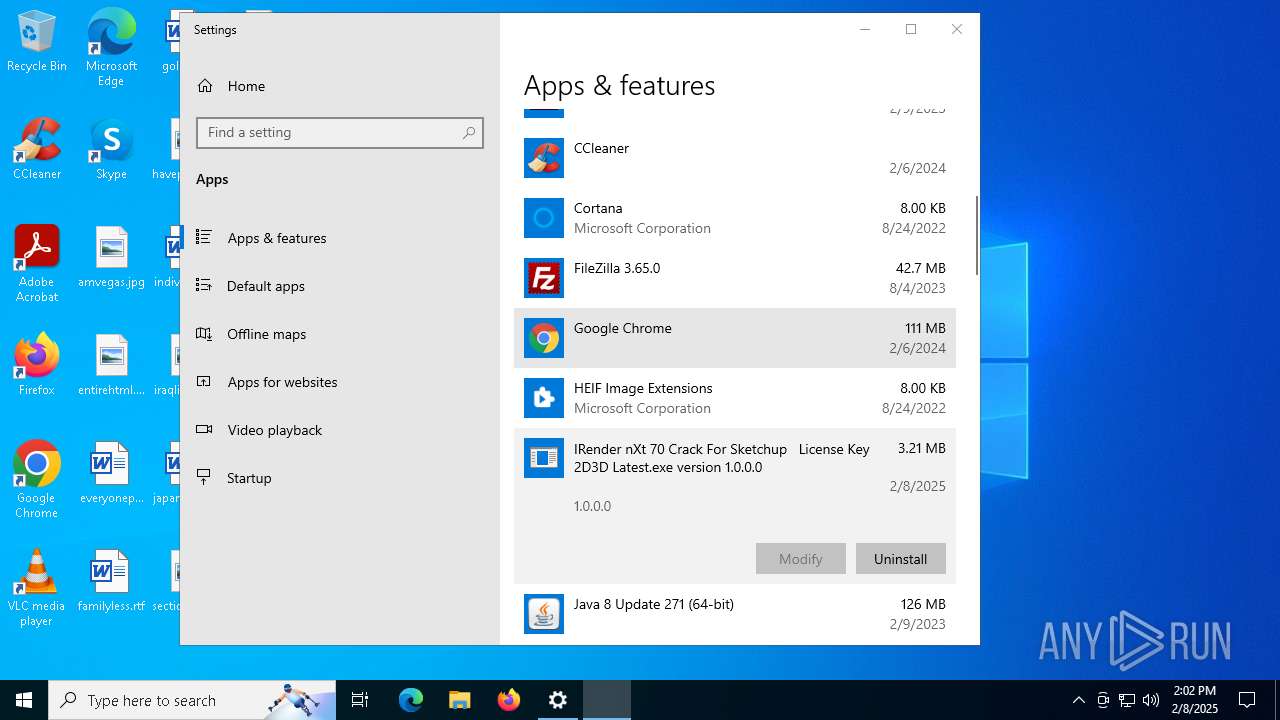This screenshot has width=1280, height=720.
Task: Open Recycle Bin desktop icon
Action: click(37, 41)
